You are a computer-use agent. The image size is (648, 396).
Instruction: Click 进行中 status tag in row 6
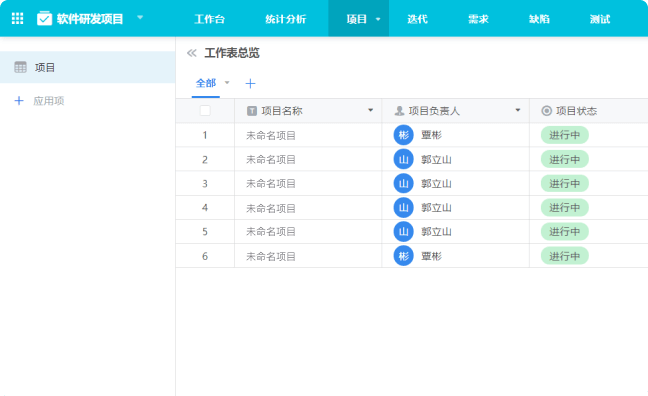pyautogui.click(x=565, y=256)
